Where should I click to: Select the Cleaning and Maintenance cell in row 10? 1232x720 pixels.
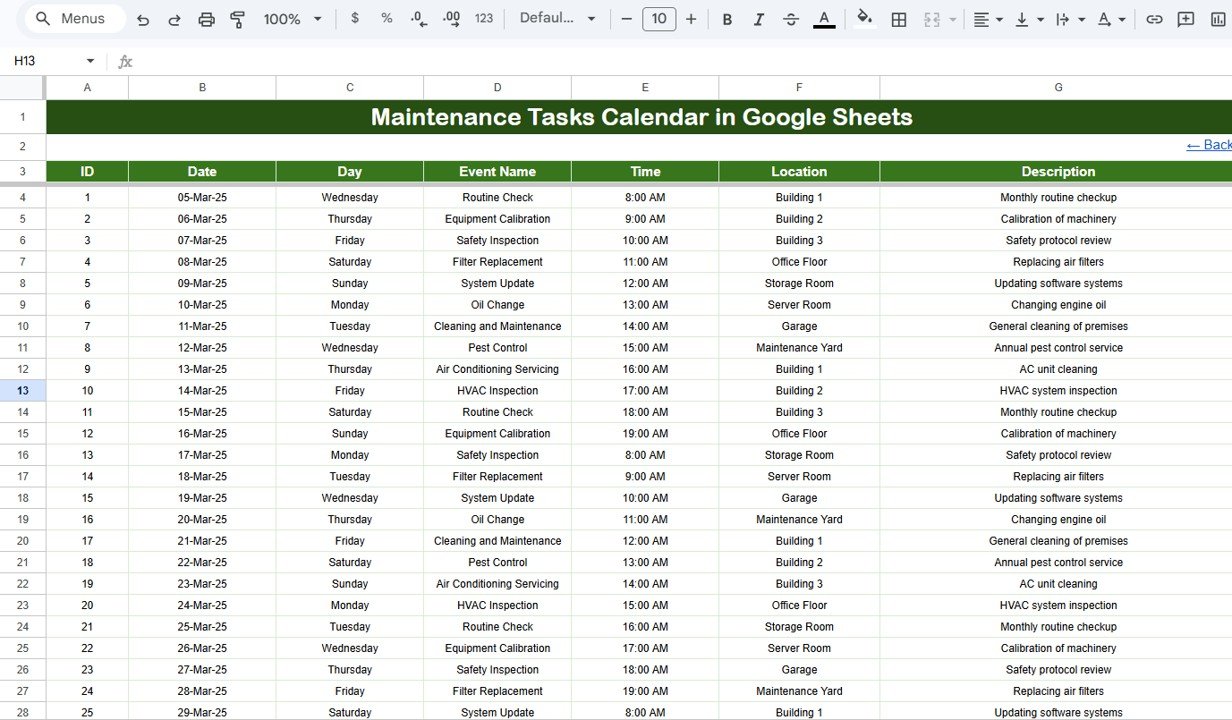(497, 326)
